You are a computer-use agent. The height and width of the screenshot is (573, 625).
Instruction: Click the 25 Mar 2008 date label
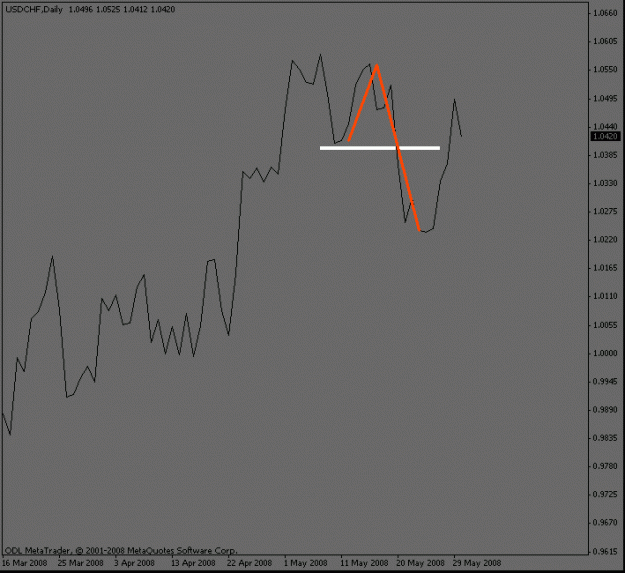pyautogui.click(x=81, y=563)
